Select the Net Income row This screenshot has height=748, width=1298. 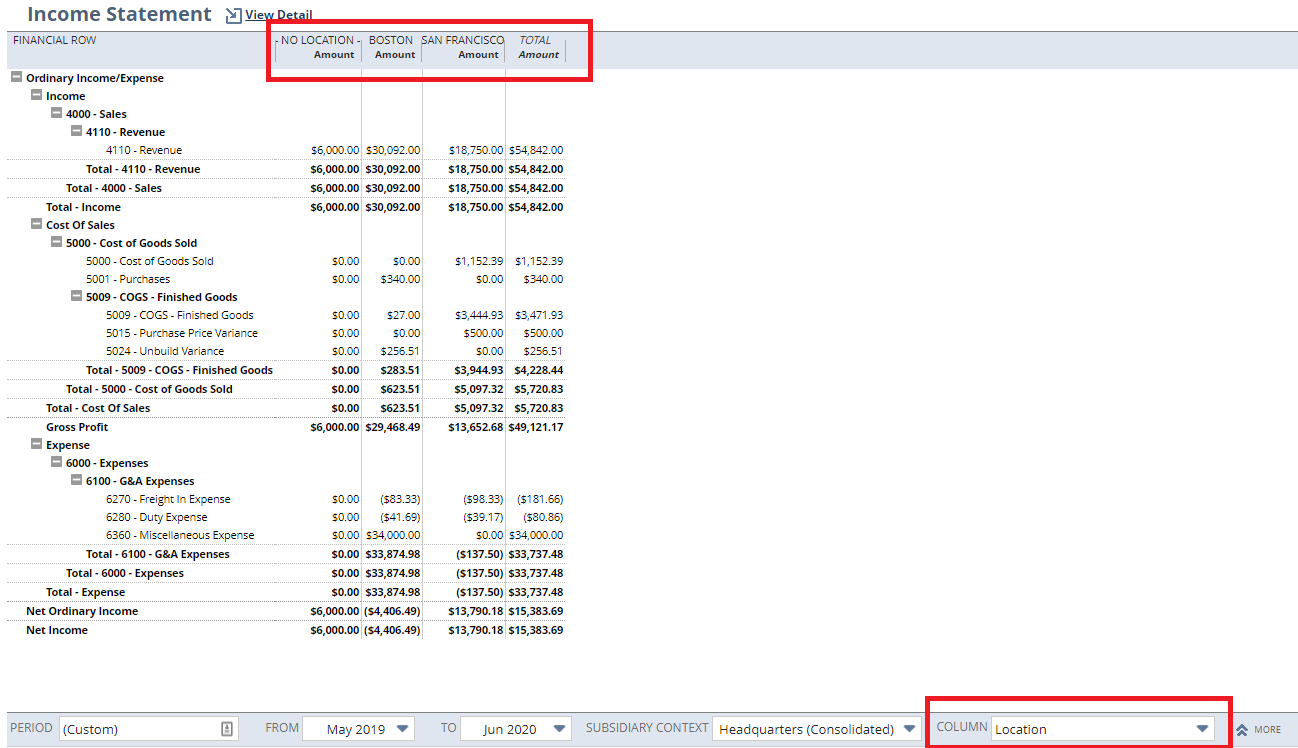point(58,630)
